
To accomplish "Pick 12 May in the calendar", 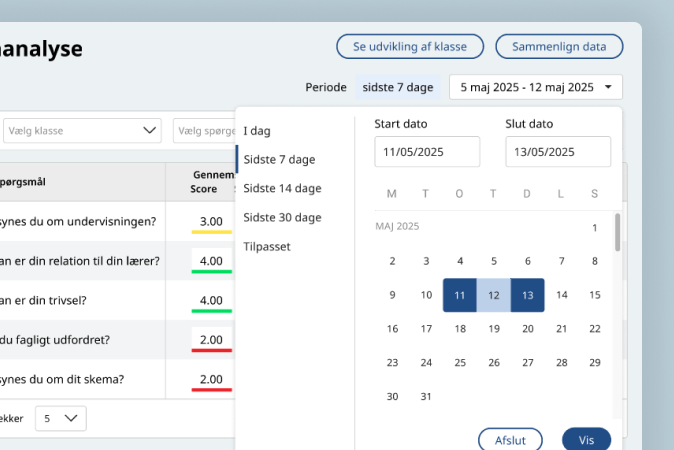I will point(494,295).
